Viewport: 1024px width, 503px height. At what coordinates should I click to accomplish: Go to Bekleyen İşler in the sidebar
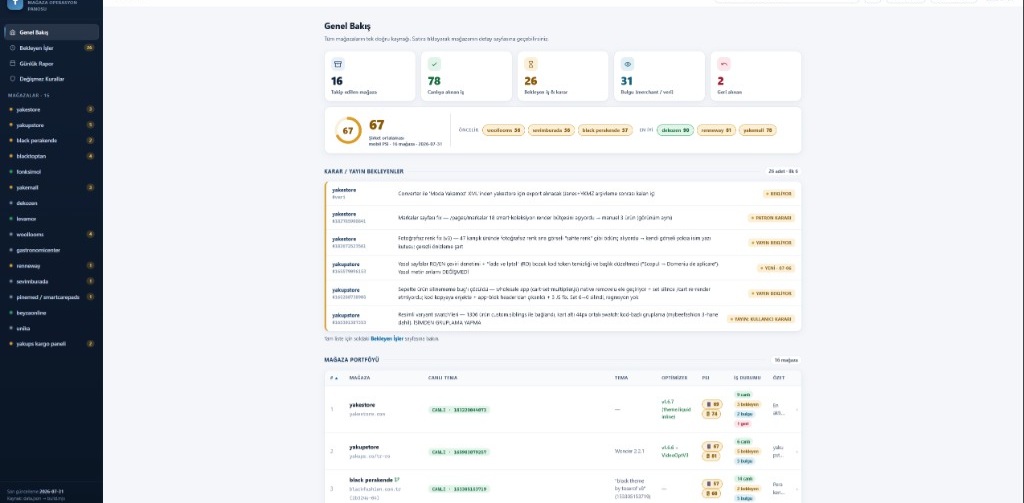tap(52, 48)
